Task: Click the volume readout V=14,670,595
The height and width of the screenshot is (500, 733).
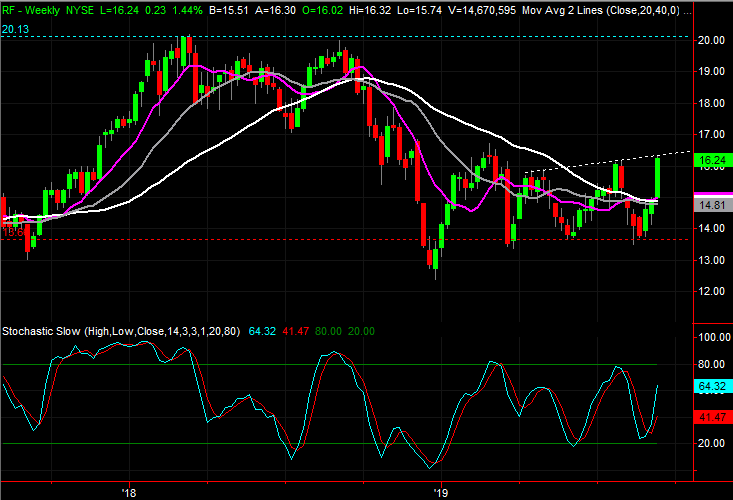Action: pos(482,10)
